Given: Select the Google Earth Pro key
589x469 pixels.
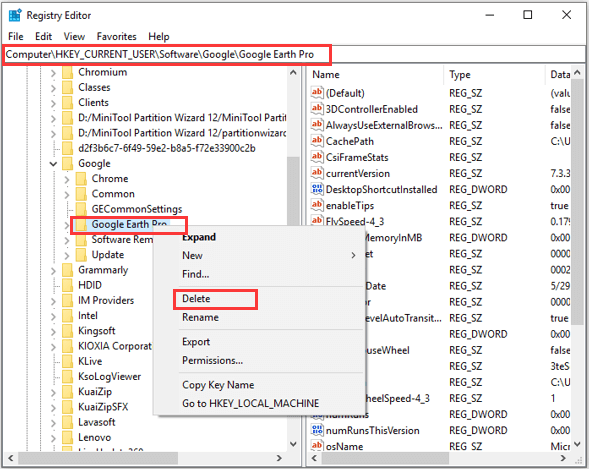Looking at the screenshot, I should point(129,225).
